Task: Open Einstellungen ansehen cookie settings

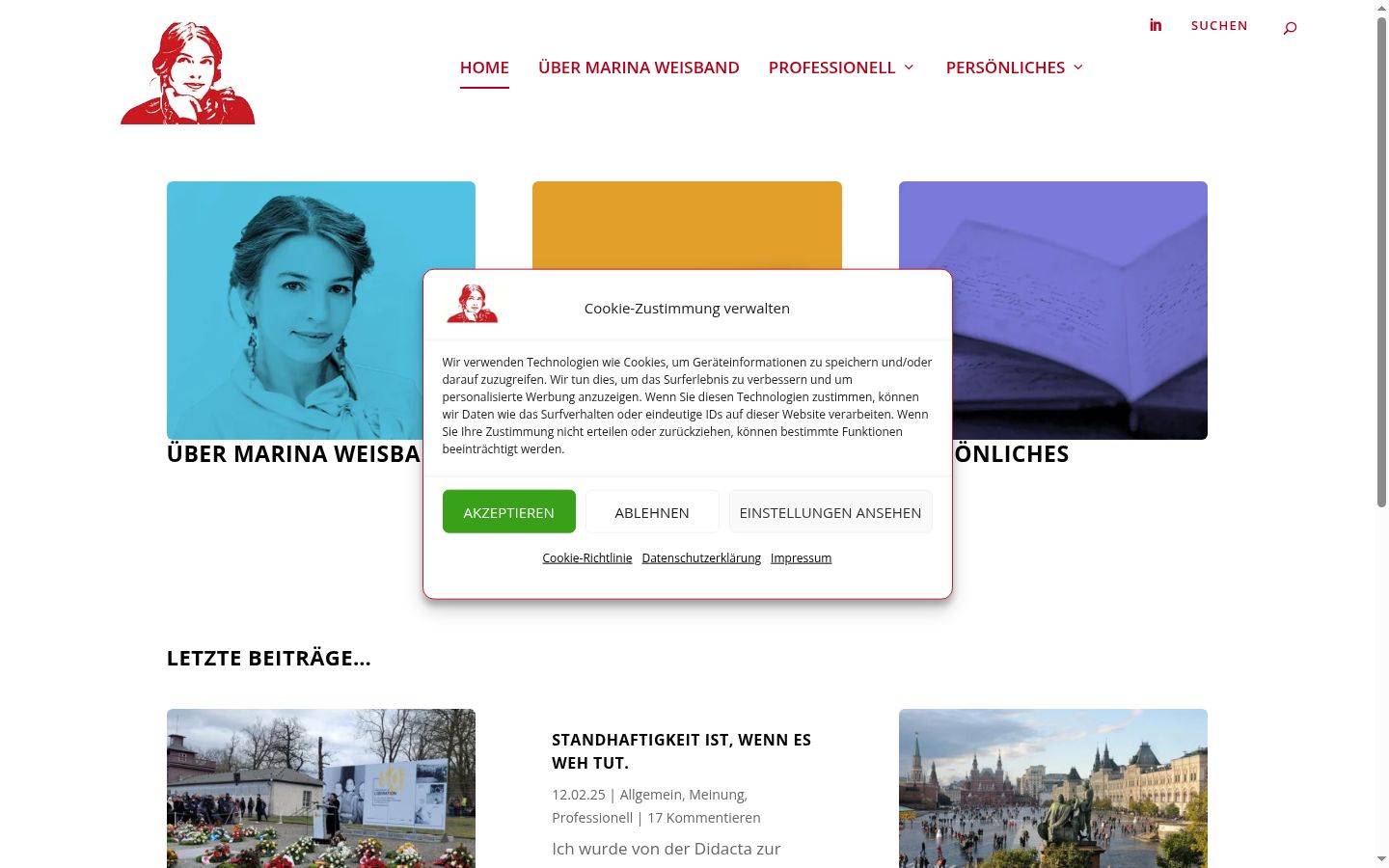Action: point(831,512)
